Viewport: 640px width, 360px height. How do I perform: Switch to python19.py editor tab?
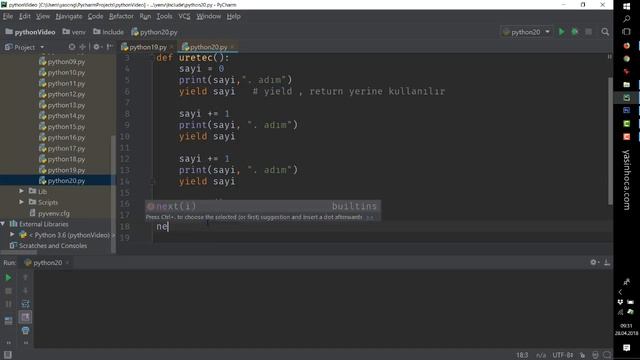148,47
